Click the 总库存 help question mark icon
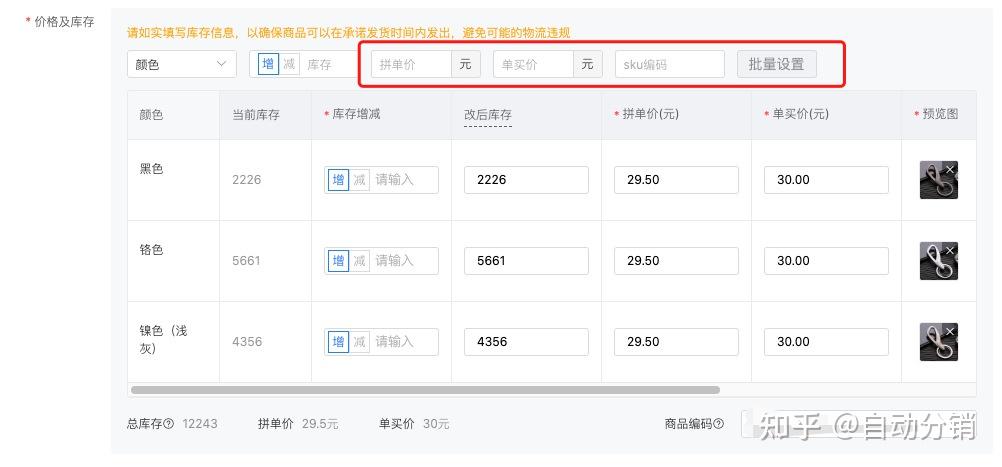Viewport: 1002px width, 467px height. pos(169,424)
